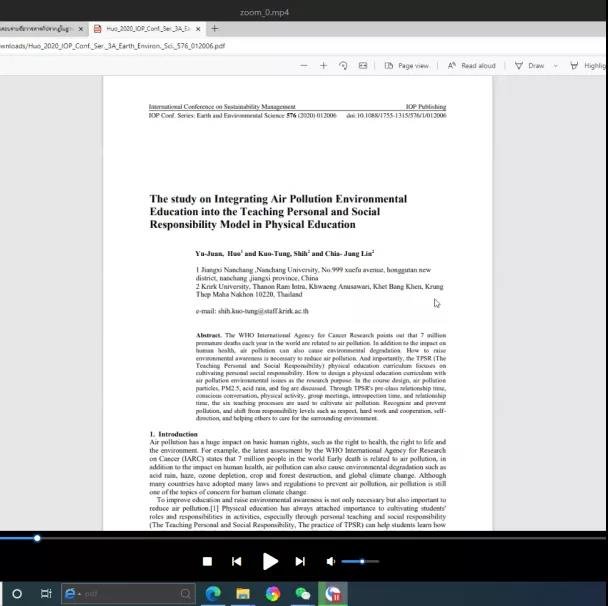This screenshot has width=608, height=606.
Task: Click the 'Krirk University' affiliation line
Action: 320,290
